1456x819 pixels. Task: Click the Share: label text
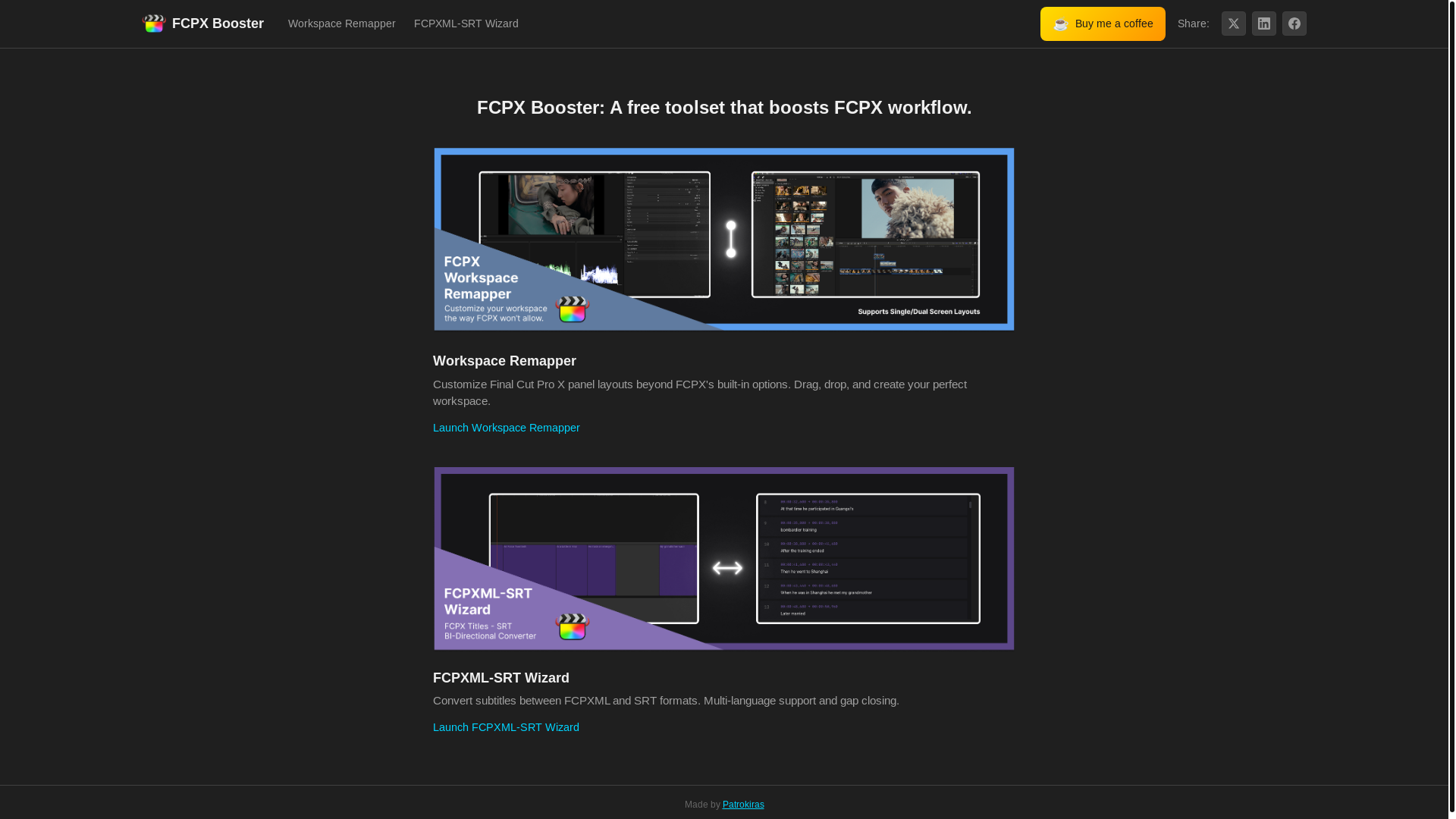(1194, 24)
